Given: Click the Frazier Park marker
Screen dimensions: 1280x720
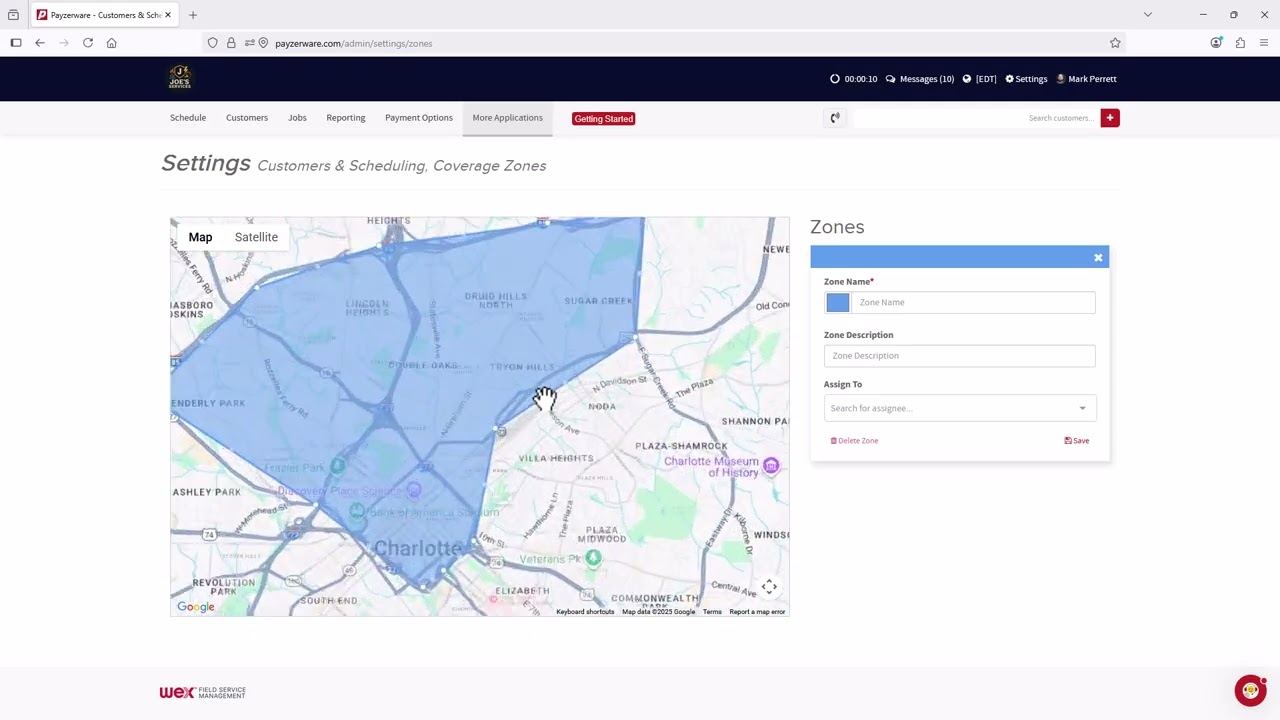Looking at the screenshot, I should [x=337, y=465].
